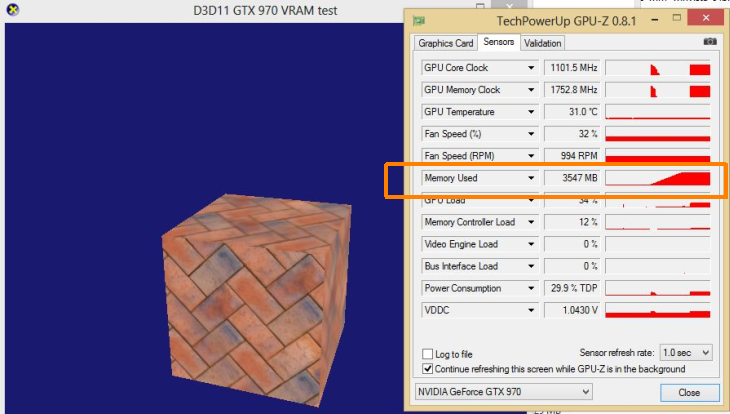Click the GPU Core Clock history graph
This screenshot has height=414, width=730.
tap(658, 68)
